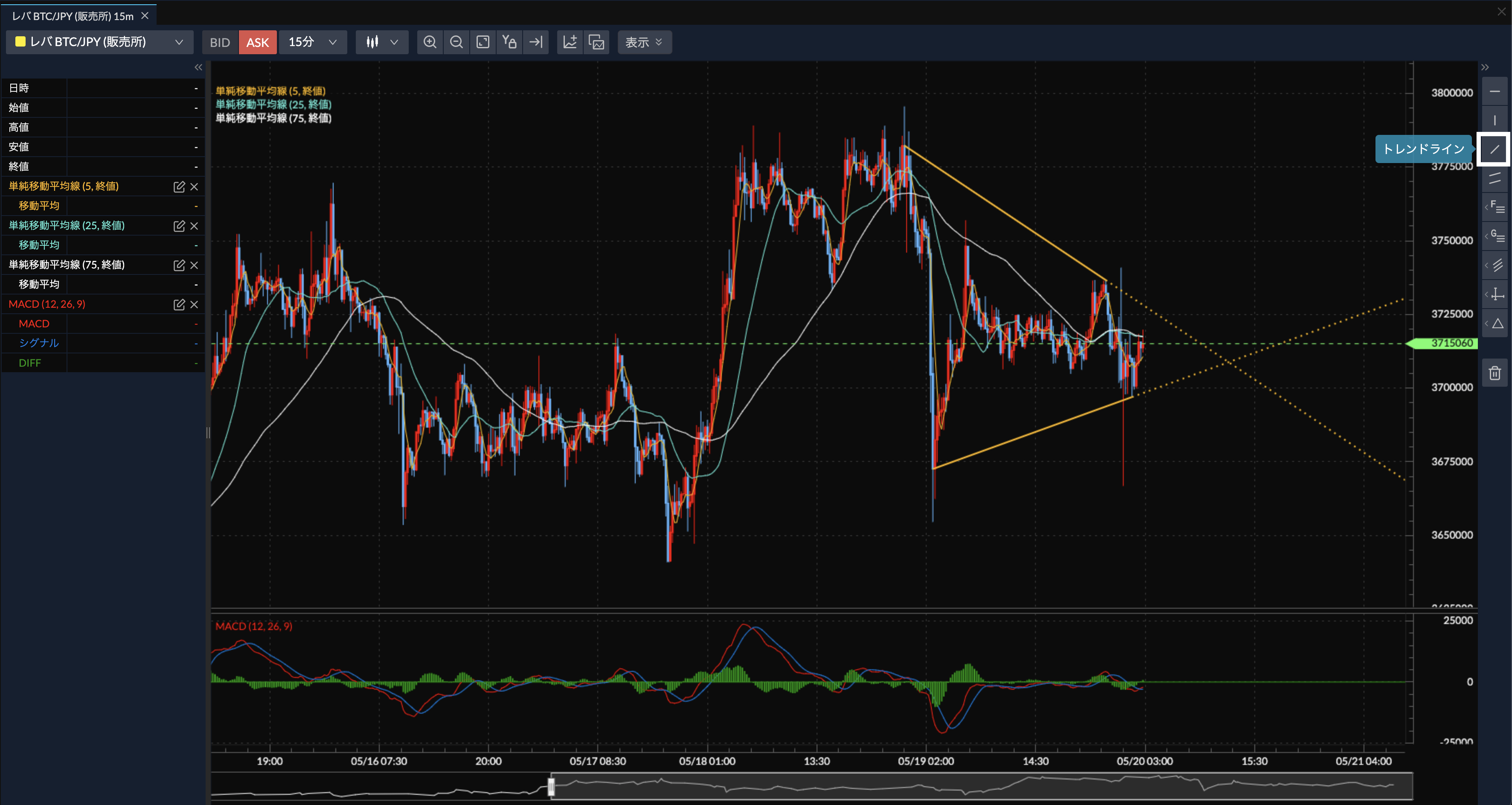Click the panel splitter grip beside the chart
This screenshot has height=805, width=1512.
point(208,433)
